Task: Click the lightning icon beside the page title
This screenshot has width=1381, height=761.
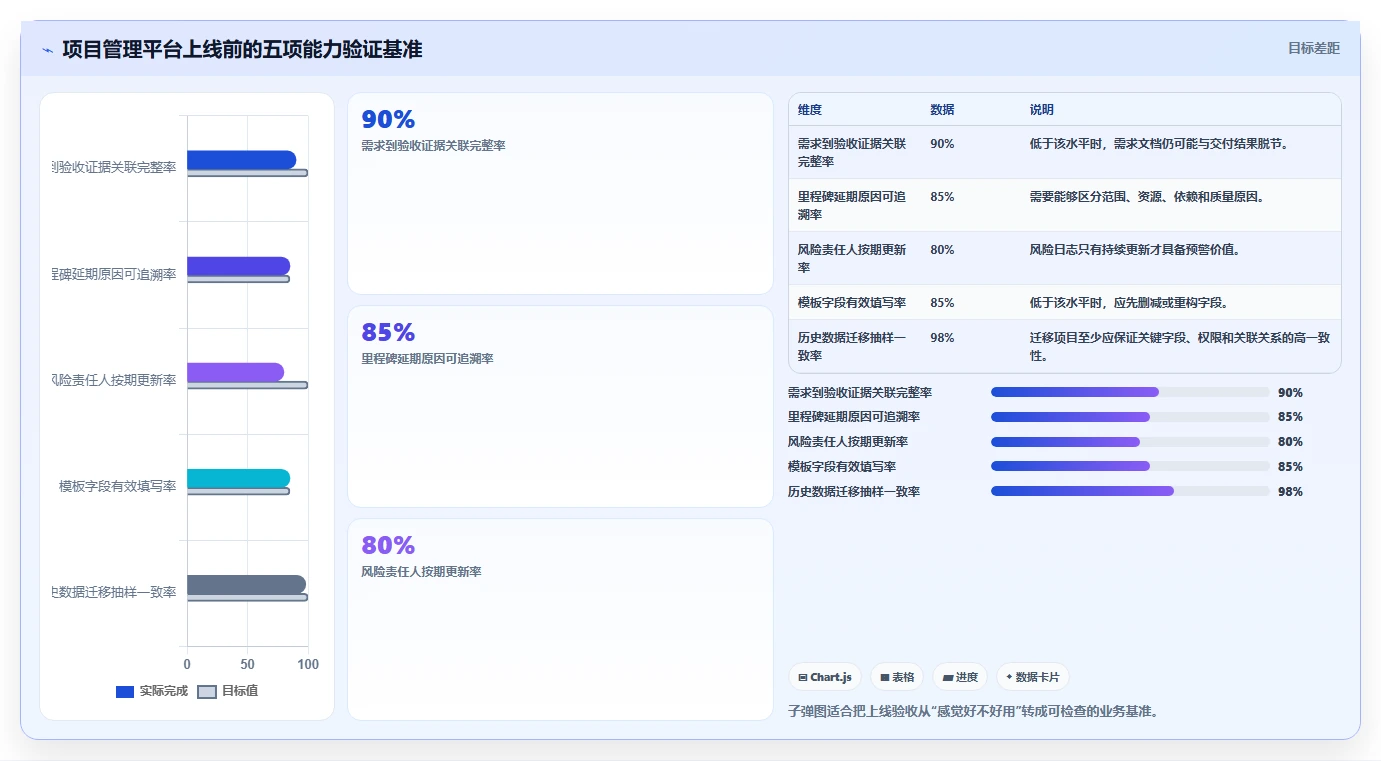Action: click(x=47, y=50)
